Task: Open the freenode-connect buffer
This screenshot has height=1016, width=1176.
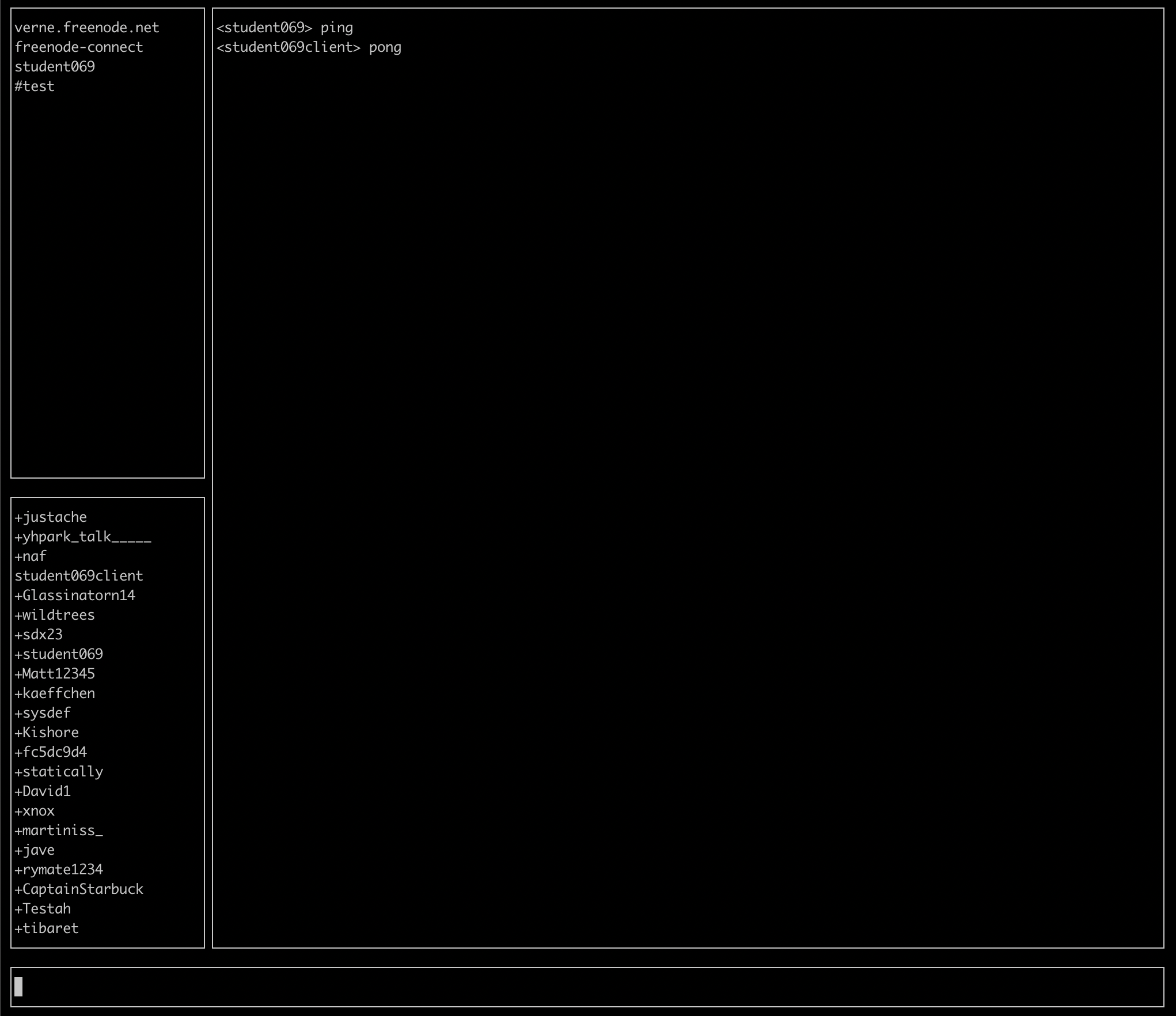Action: click(78, 47)
